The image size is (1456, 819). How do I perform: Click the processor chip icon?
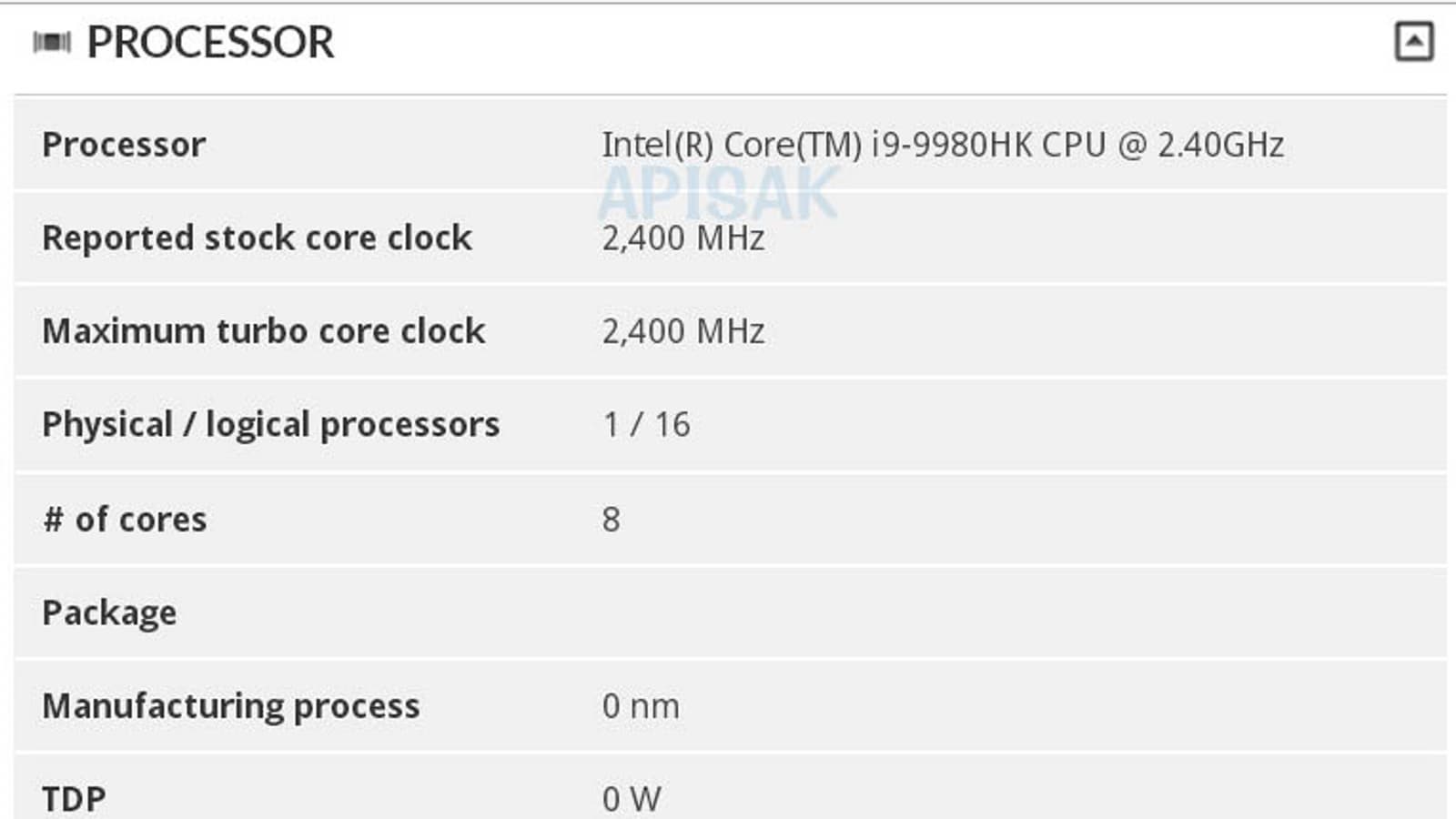point(52,43)
